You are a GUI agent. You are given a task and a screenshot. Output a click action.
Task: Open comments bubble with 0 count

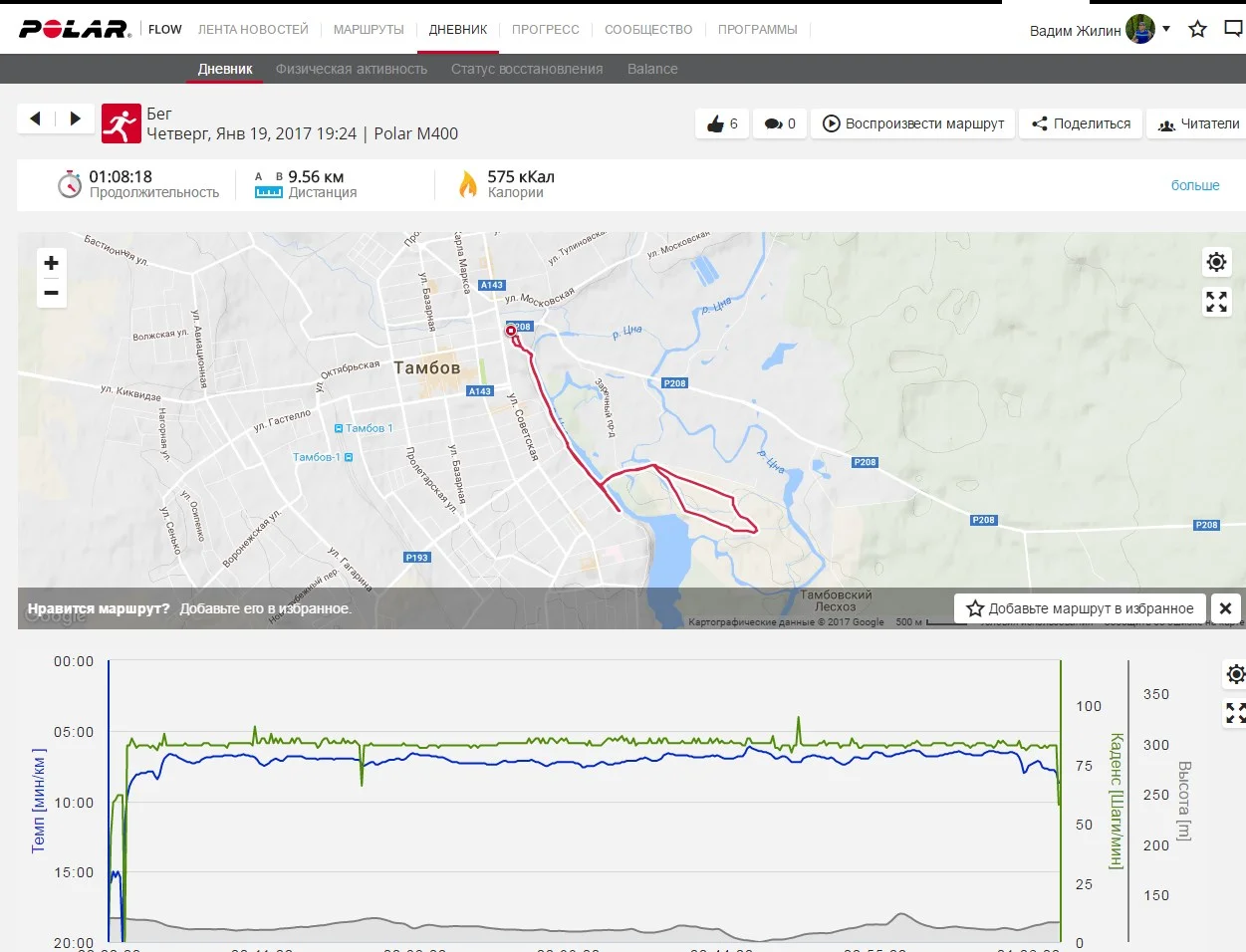780,123
